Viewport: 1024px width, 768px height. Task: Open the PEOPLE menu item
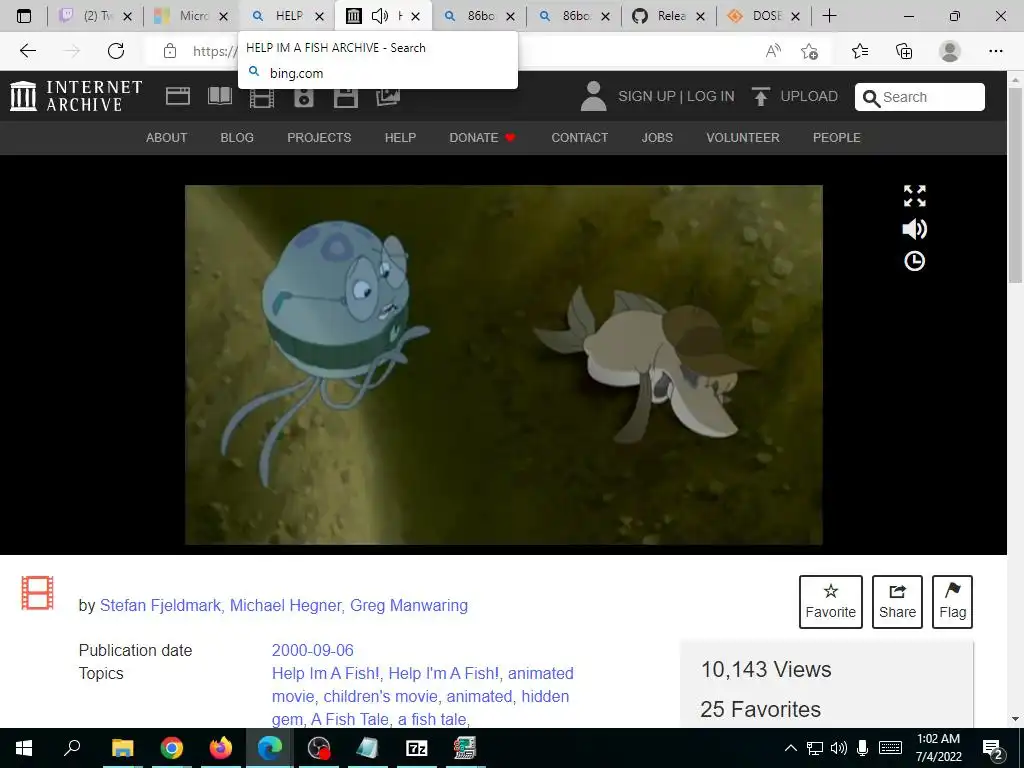coord(837,138)
